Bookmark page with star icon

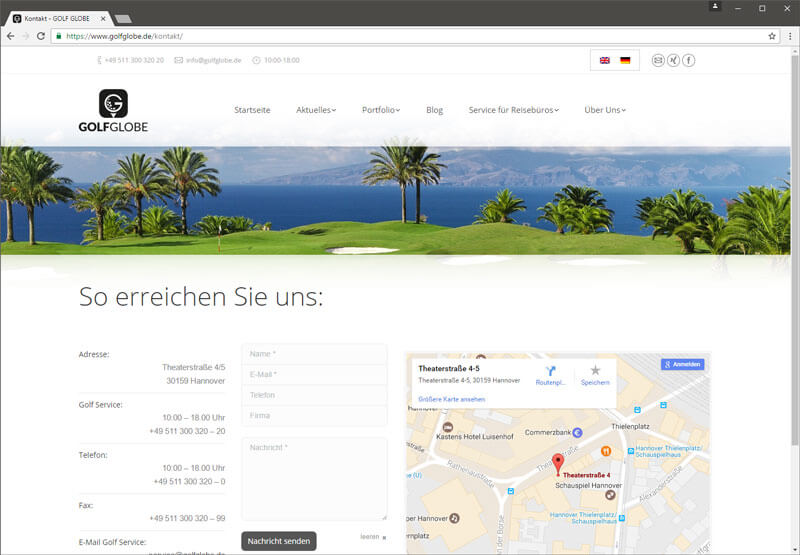pyautogui.click(x=772, y=36)
